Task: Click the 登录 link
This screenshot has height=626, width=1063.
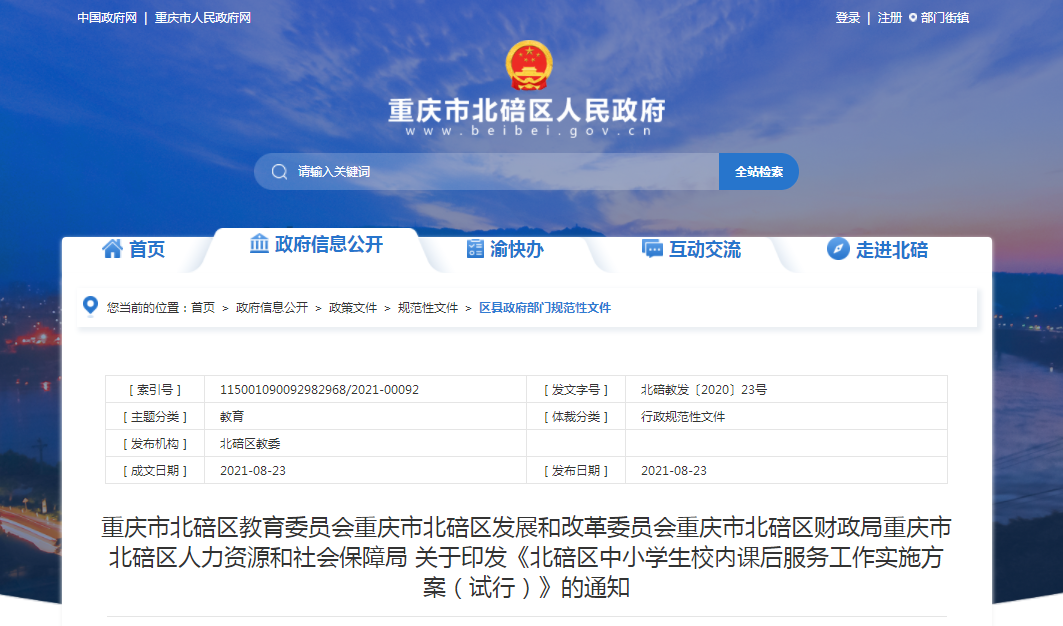Action: pyautogui.click(x=847, y=18)
